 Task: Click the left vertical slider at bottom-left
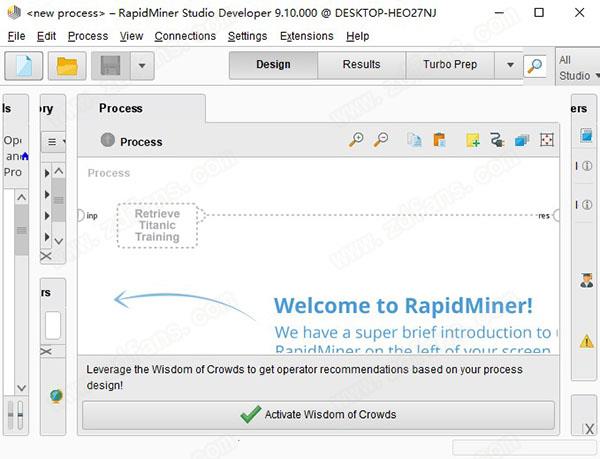10,415
